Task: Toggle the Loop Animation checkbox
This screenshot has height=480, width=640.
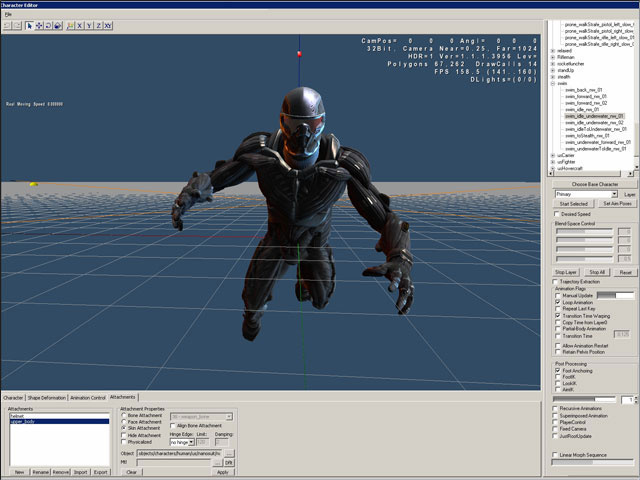Action: click(x=558, y=302)
